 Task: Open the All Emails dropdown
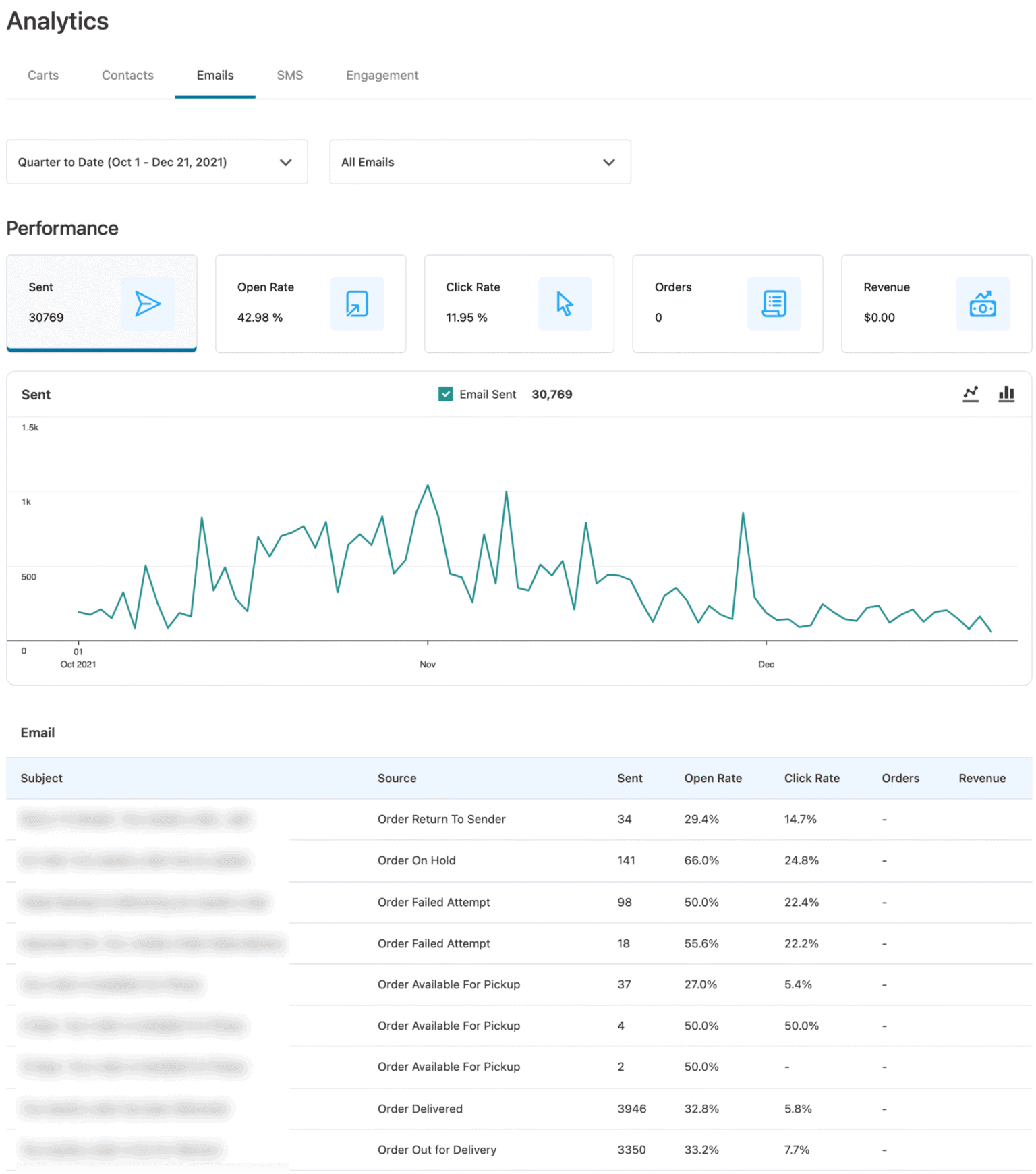(480, 162)
